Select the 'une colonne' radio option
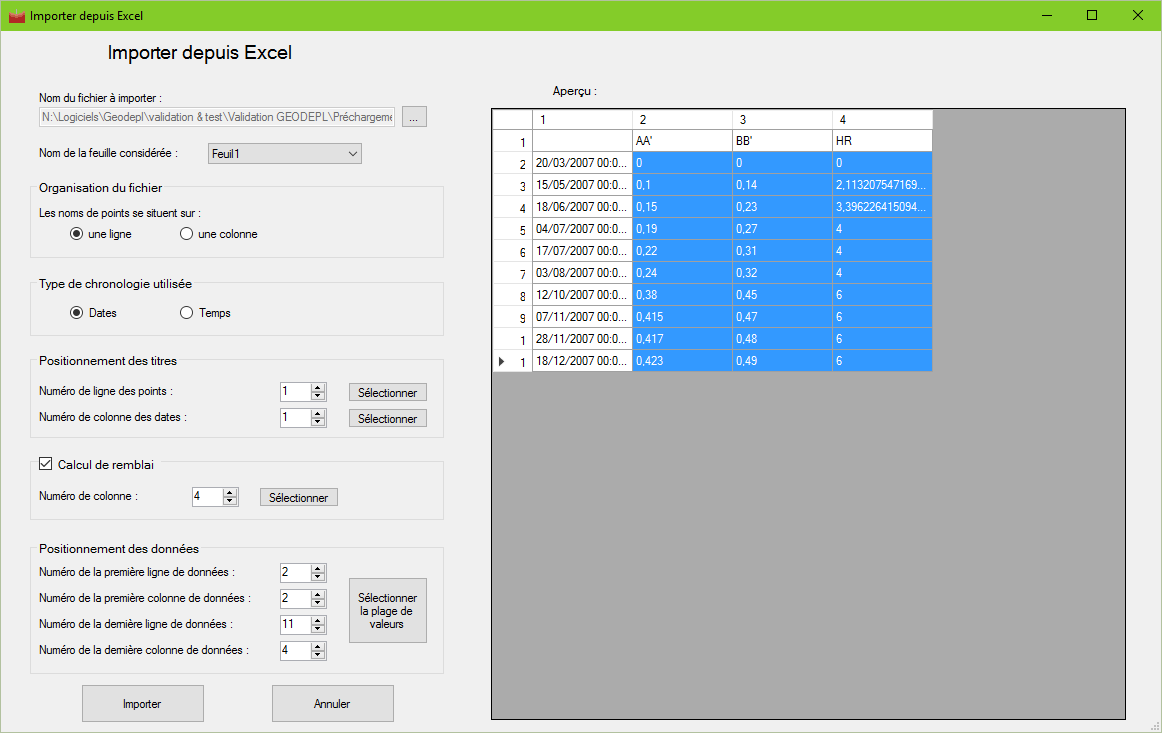Image resolution: width=1162 pixels, height=733 pixels. (x=186, y=234)
